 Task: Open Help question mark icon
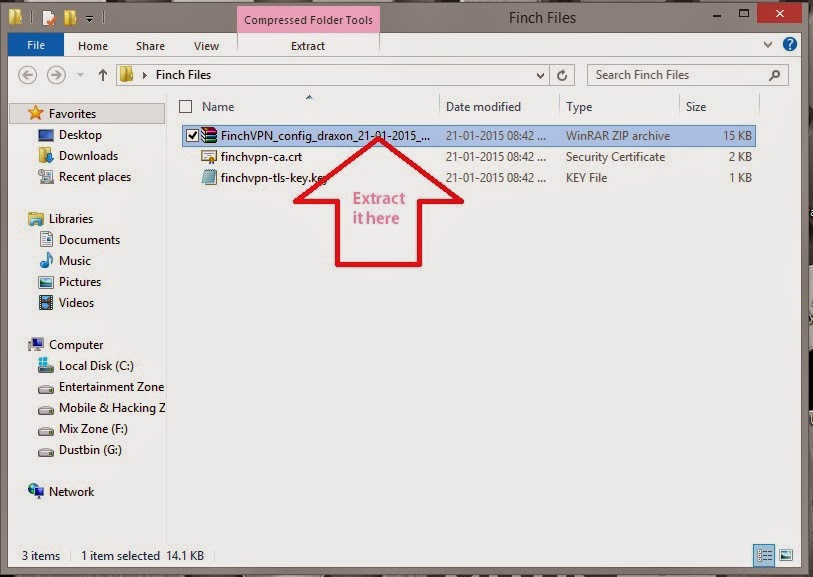[790, 44]
